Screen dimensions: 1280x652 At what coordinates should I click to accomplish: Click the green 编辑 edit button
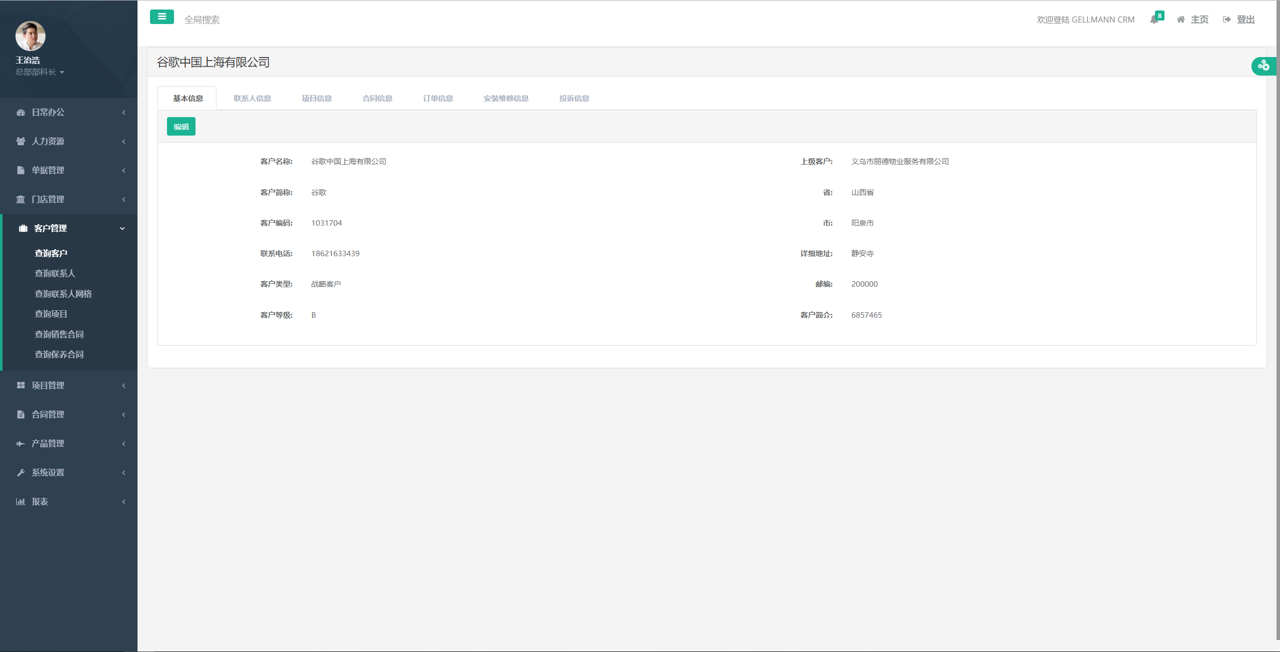pyautogui.click(x=181, y=127)
